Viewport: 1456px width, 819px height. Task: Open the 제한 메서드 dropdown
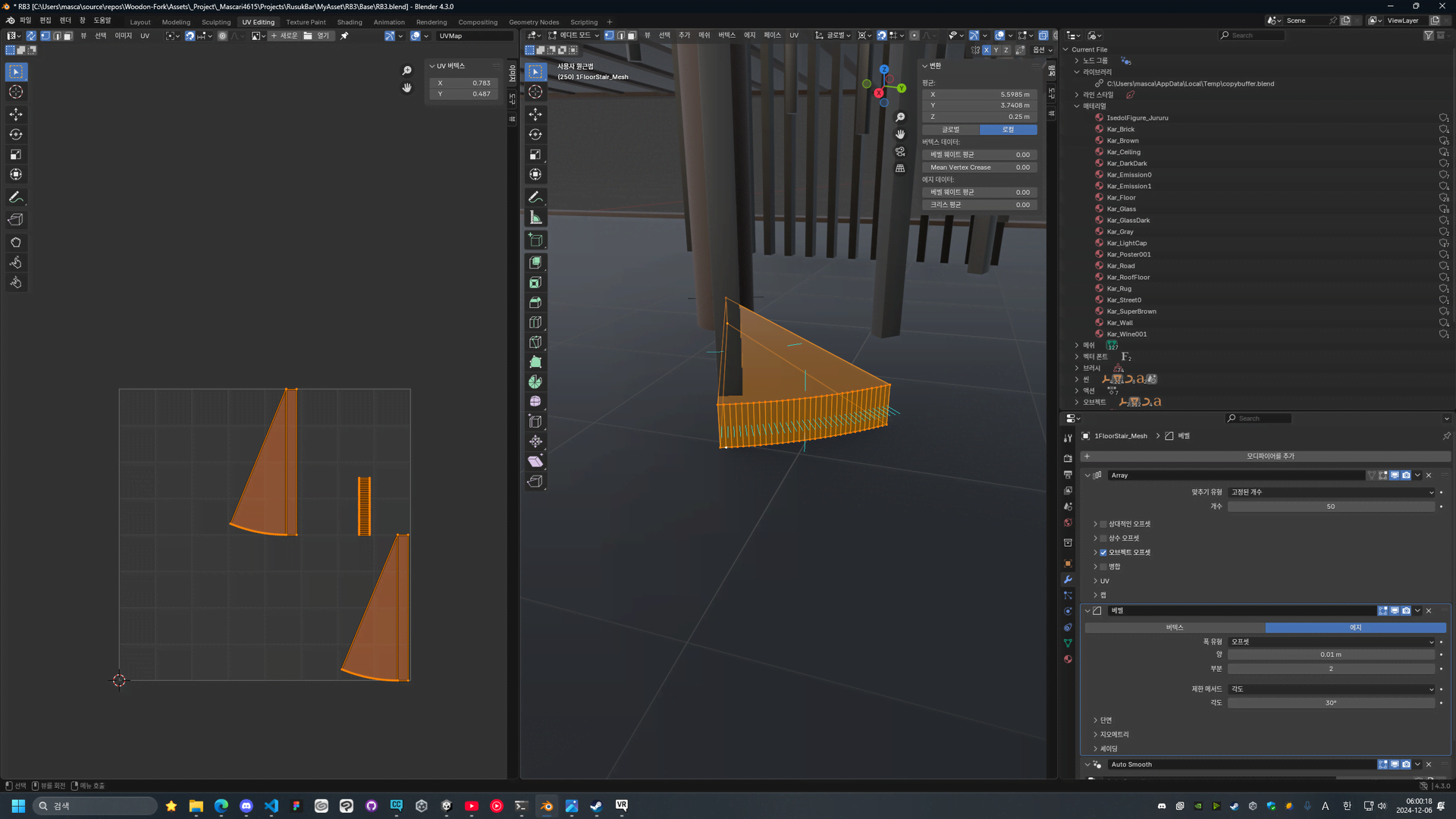point(1331,689)
